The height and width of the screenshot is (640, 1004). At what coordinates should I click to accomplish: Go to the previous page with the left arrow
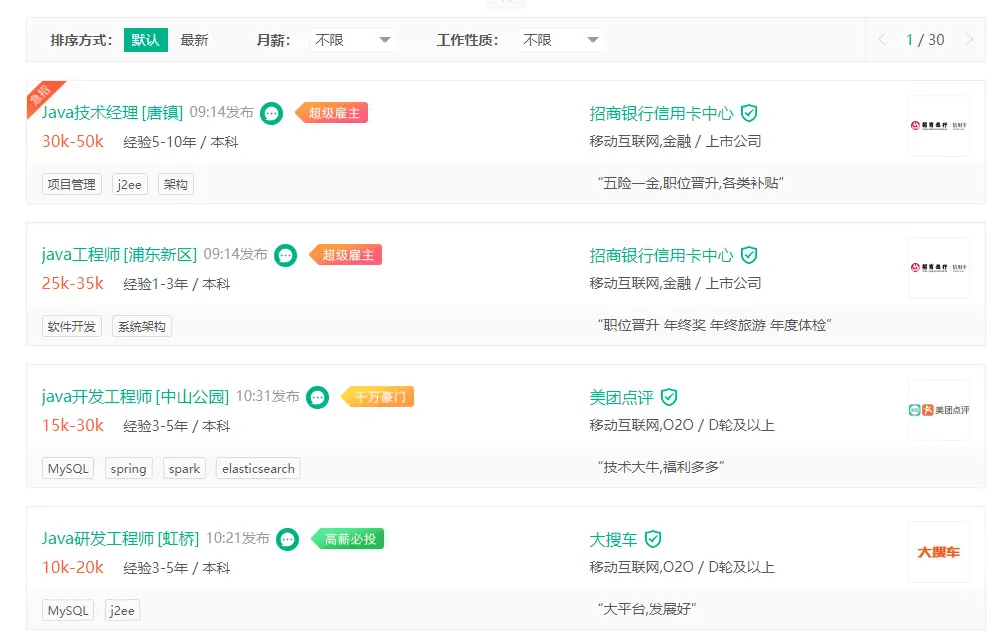click(x=882, y=40)
